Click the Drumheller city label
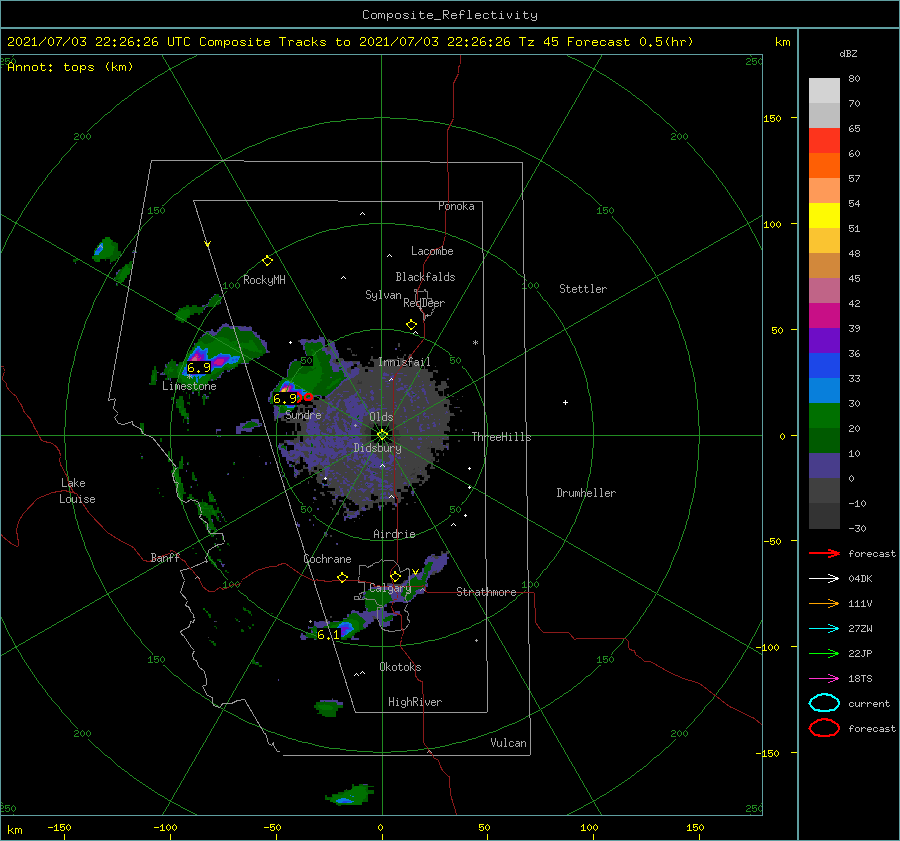Image resolution: width=900 pixels, height=841 pixels. tap(586, 493)
